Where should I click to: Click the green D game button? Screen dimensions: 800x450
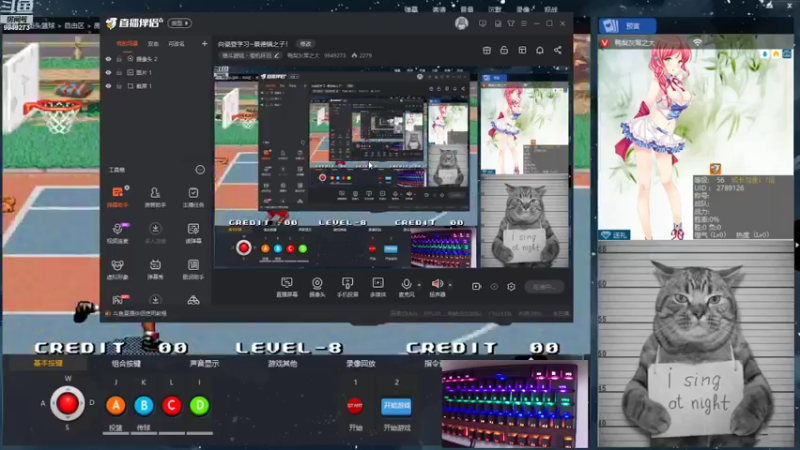(x=199, y=405)
